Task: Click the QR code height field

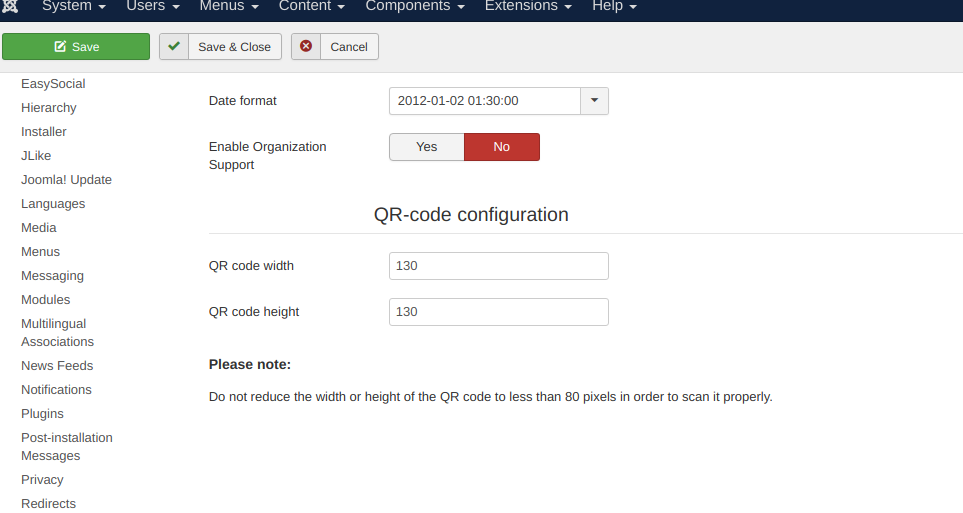Action: [498, 312]
